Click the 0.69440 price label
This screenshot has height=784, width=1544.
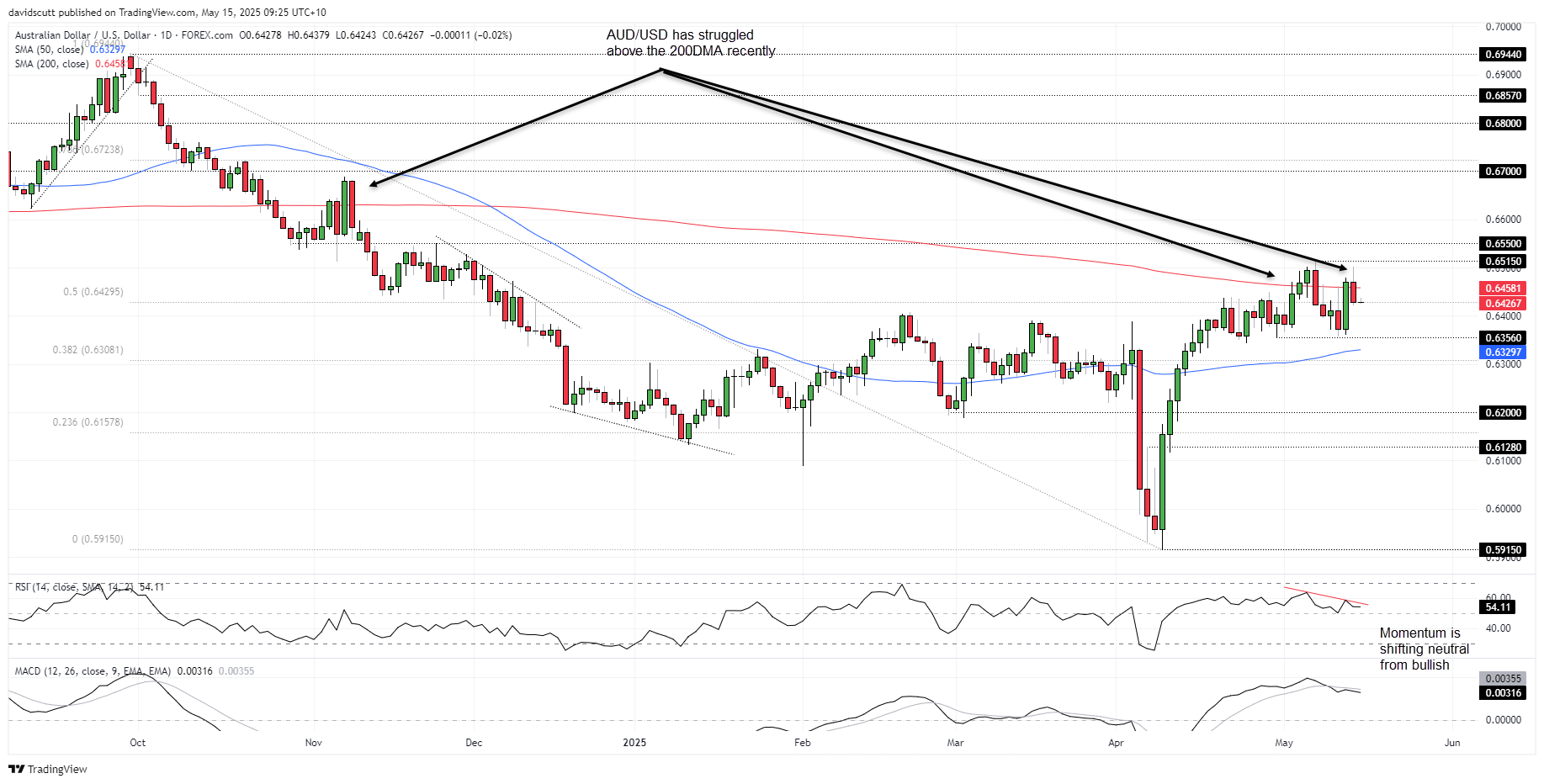click(1503, 55)
